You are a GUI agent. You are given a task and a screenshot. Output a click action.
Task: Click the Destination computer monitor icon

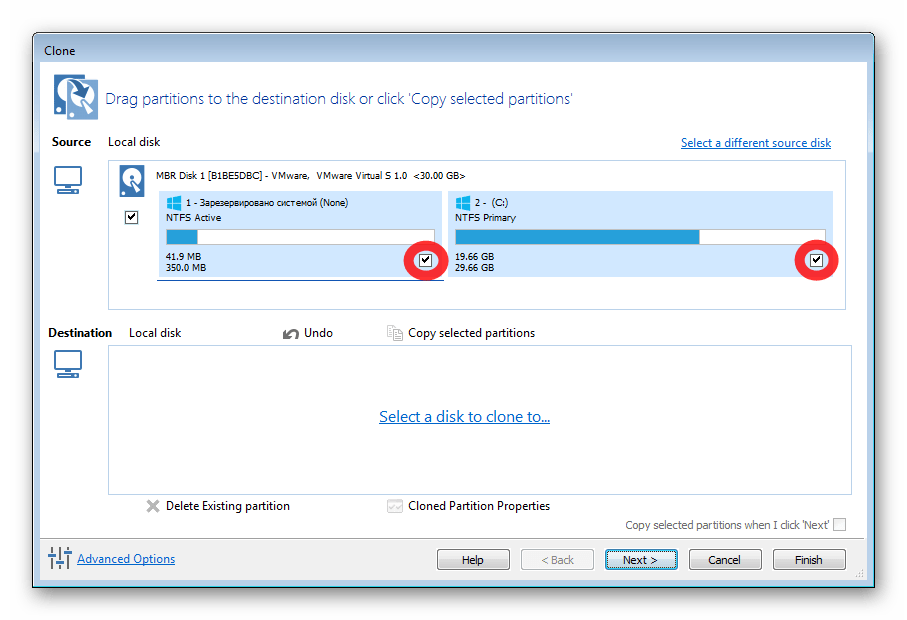coord(68,364)
